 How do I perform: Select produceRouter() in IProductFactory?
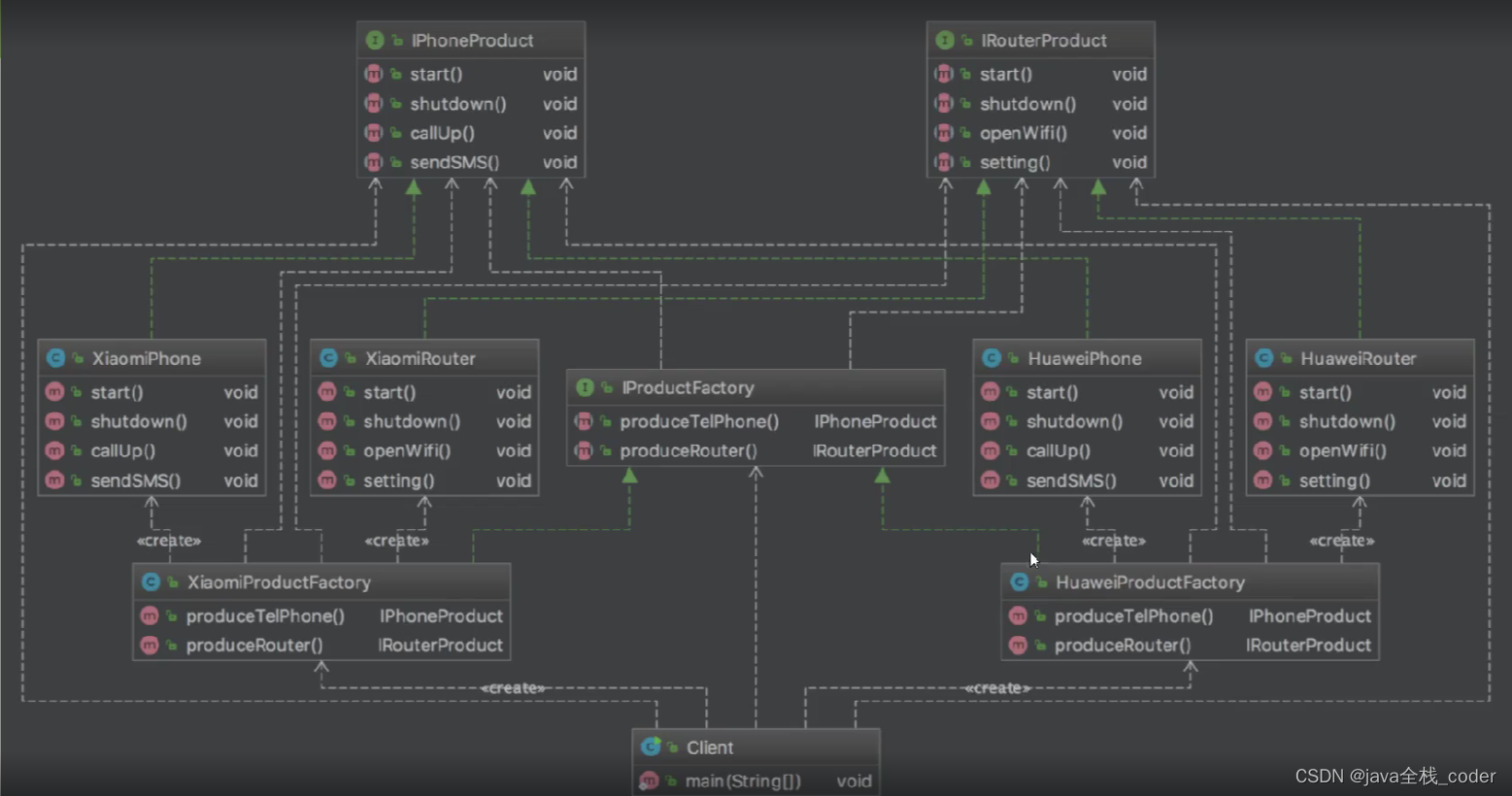pyautogui.click(x=756, y=450)
